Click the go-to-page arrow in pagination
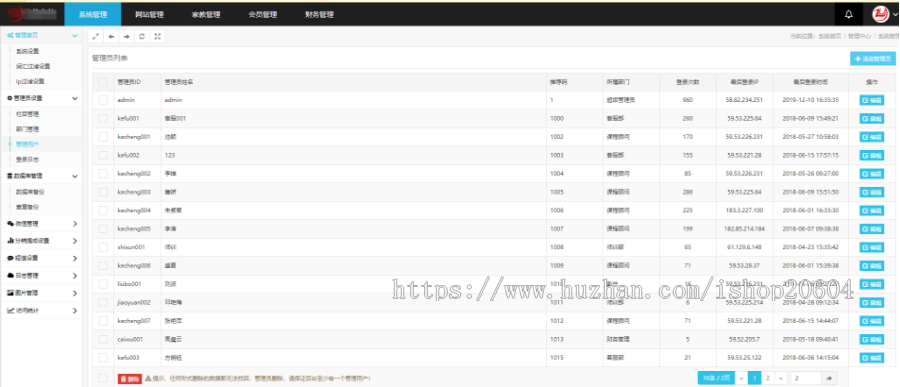Viewport: 900px width, 387px height. 828,378
